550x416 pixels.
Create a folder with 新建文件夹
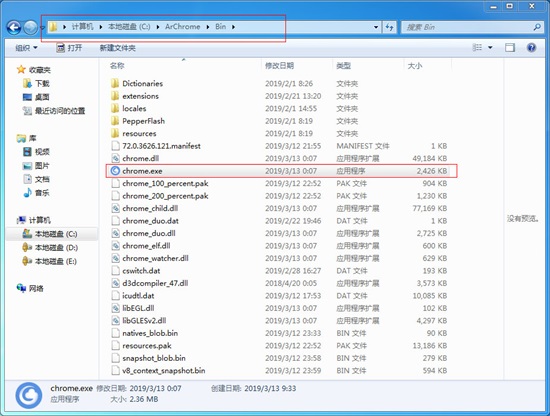(x=118, y=48)
